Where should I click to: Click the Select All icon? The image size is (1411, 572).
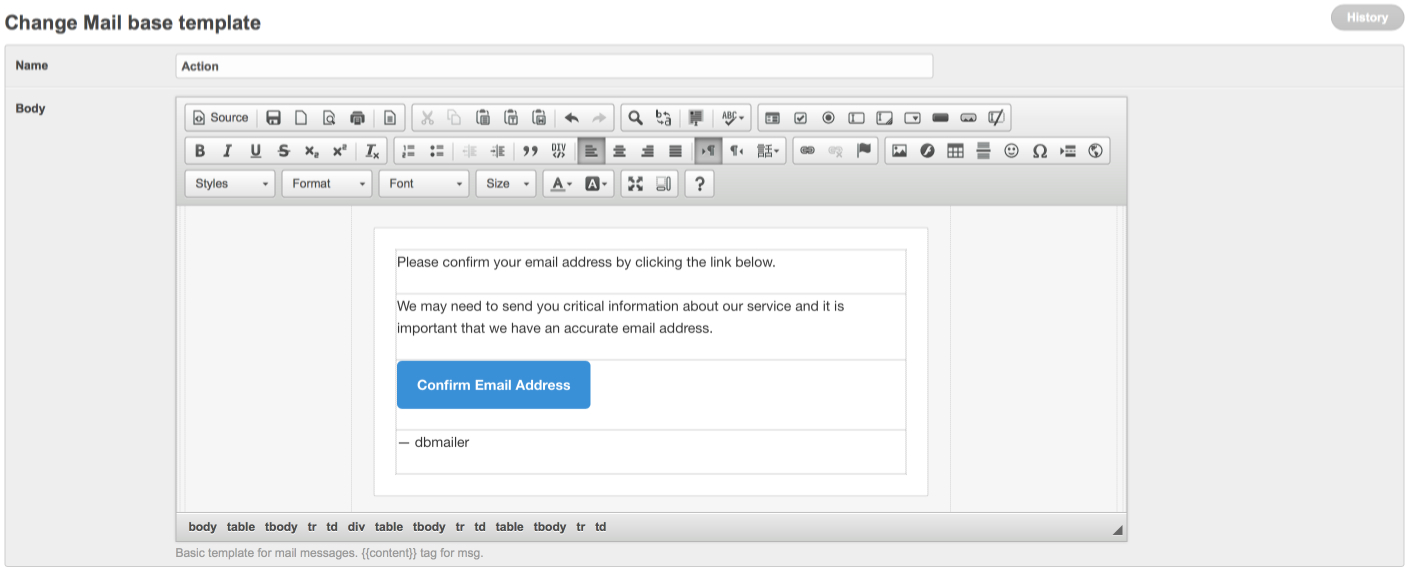click(696, 118)
